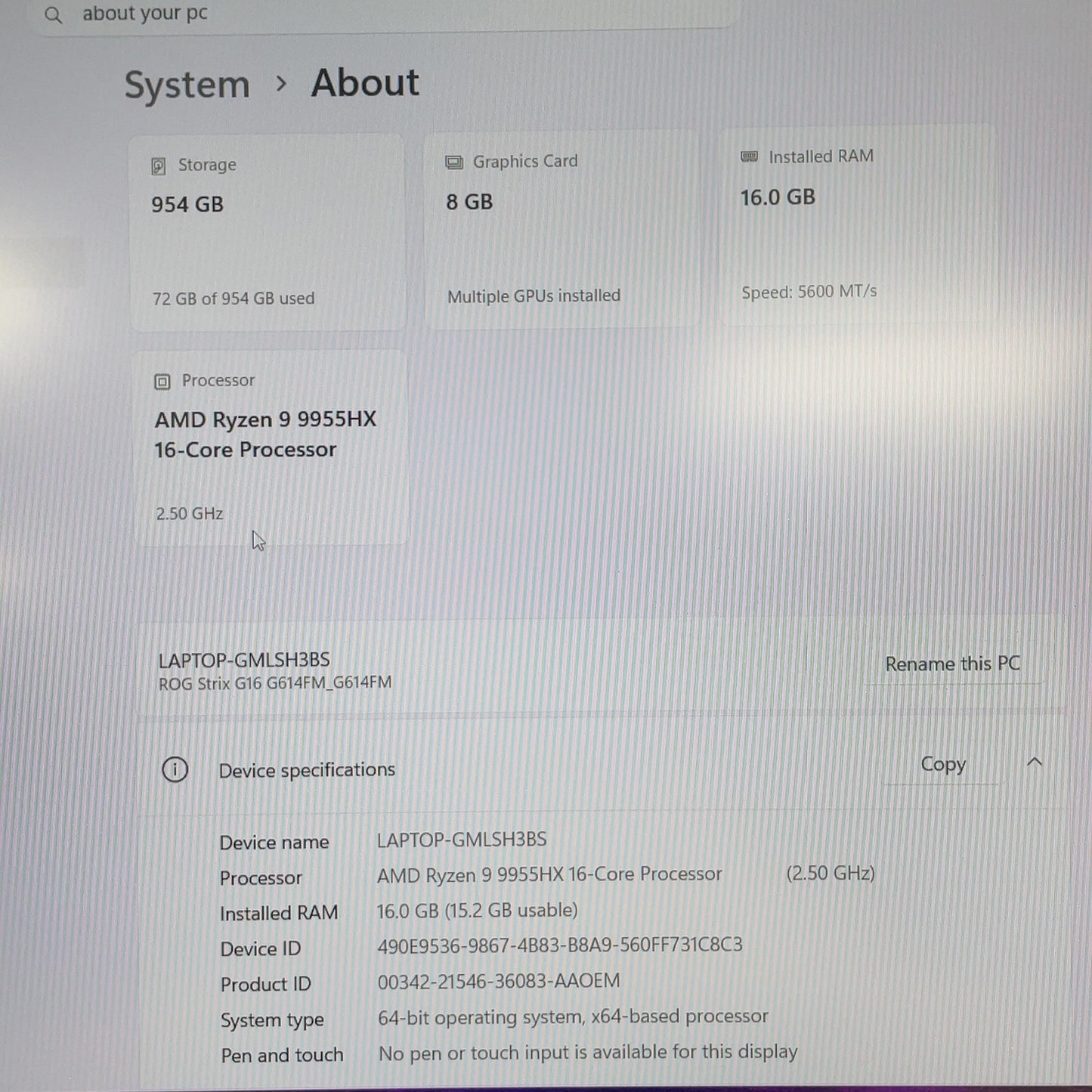
Task: Click 'Speed: 5600 MT/s' text
Action: point(809,292)
